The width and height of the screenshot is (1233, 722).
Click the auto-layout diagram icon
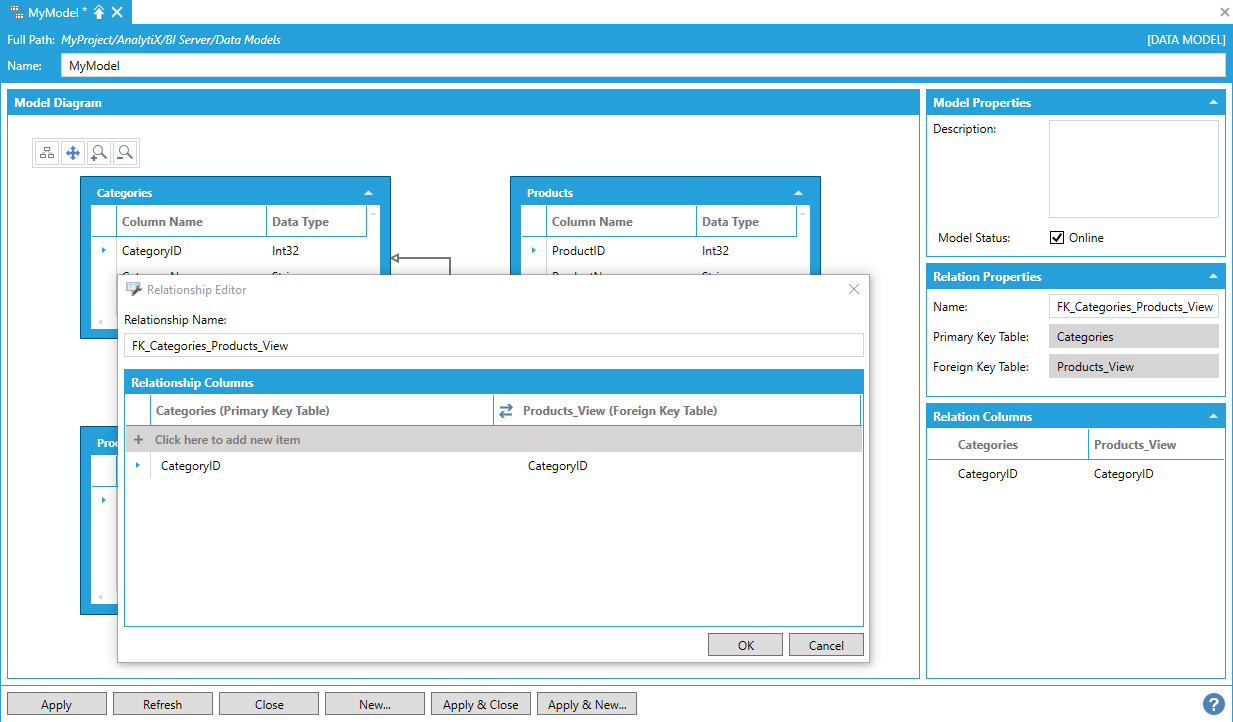[x=47, y=153]
